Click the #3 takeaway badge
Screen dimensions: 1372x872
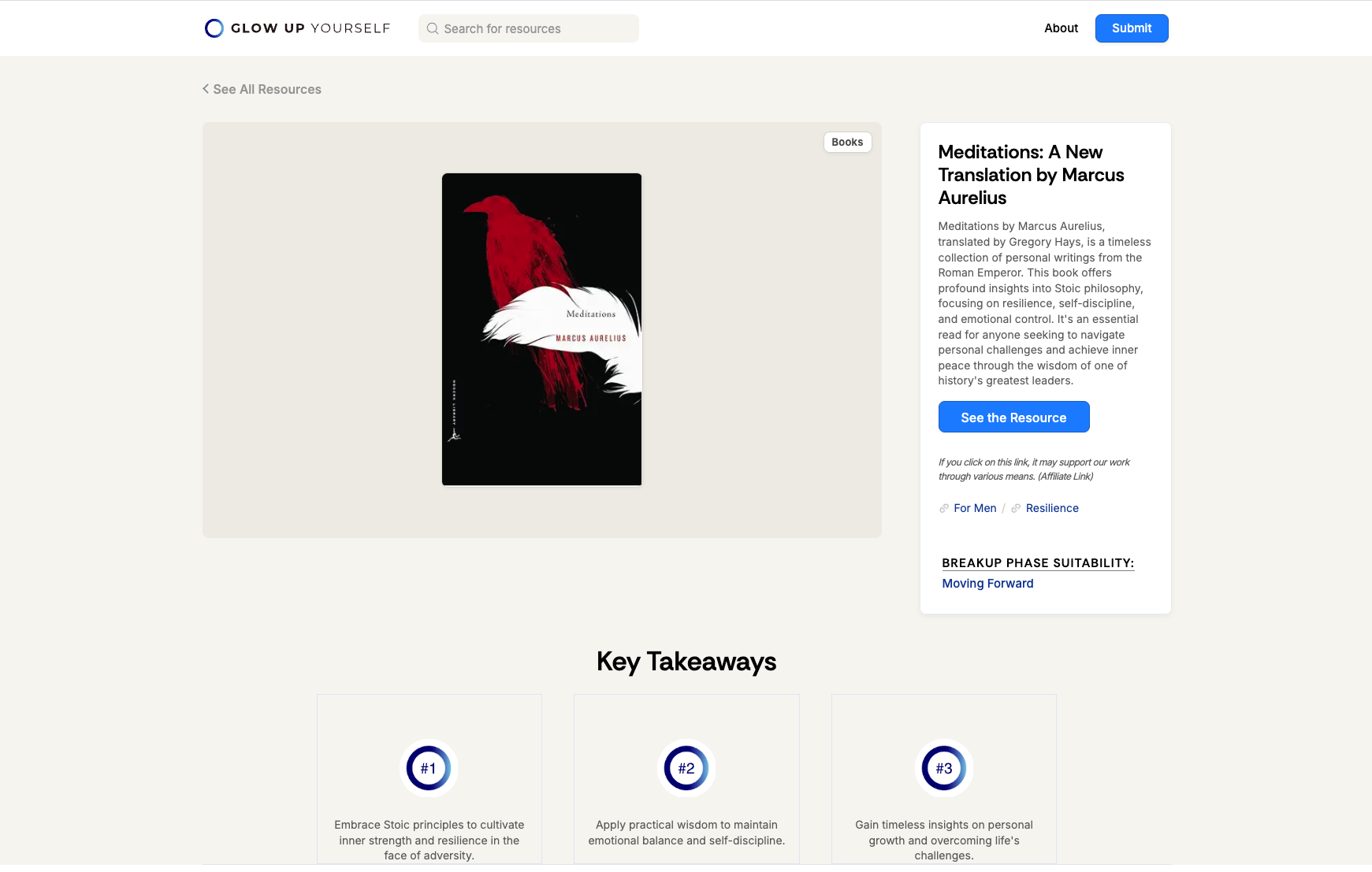(x=944, y=768)
